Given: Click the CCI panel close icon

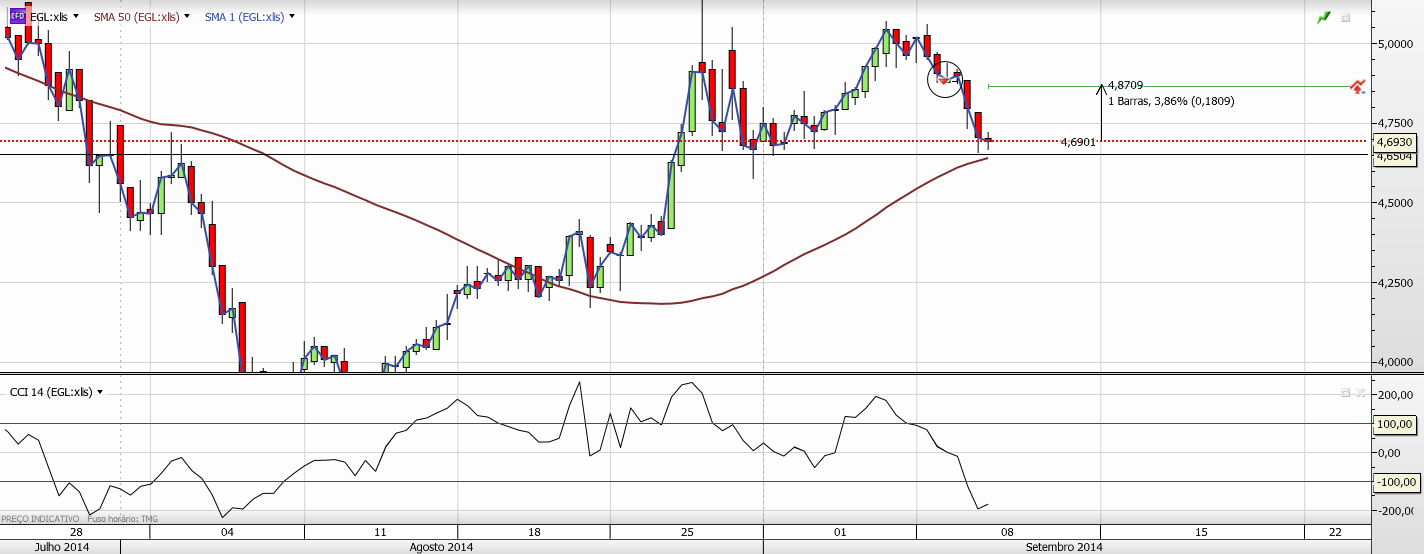Looking at the screenshot, I should tap(1360, 393).
